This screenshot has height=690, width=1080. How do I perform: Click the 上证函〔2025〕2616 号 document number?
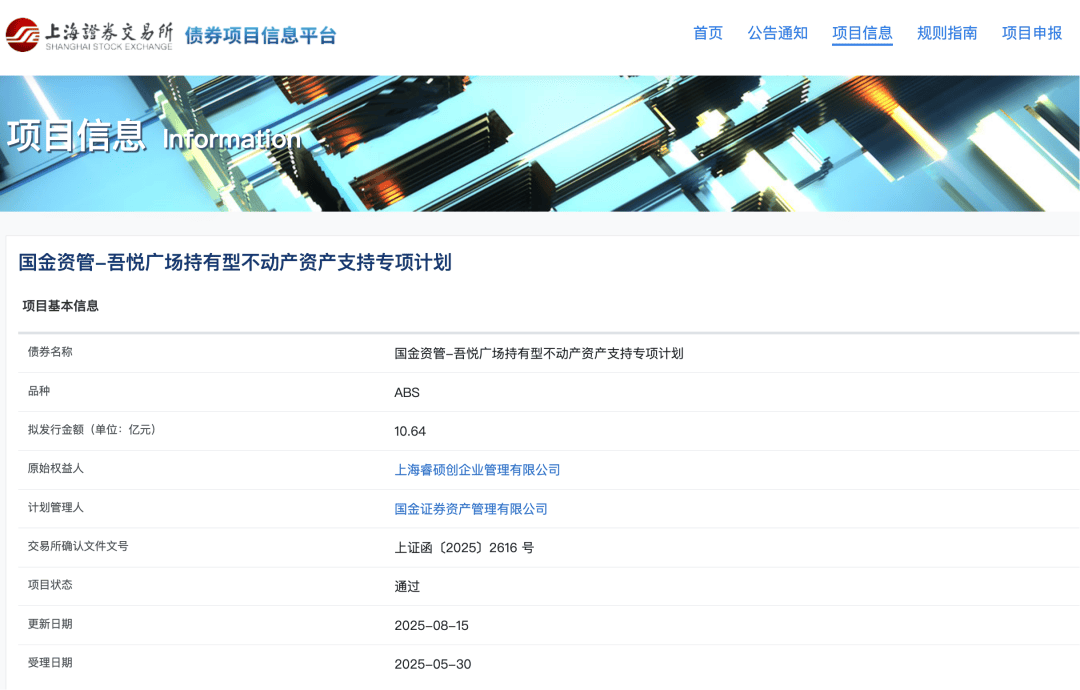coord(464,547)
